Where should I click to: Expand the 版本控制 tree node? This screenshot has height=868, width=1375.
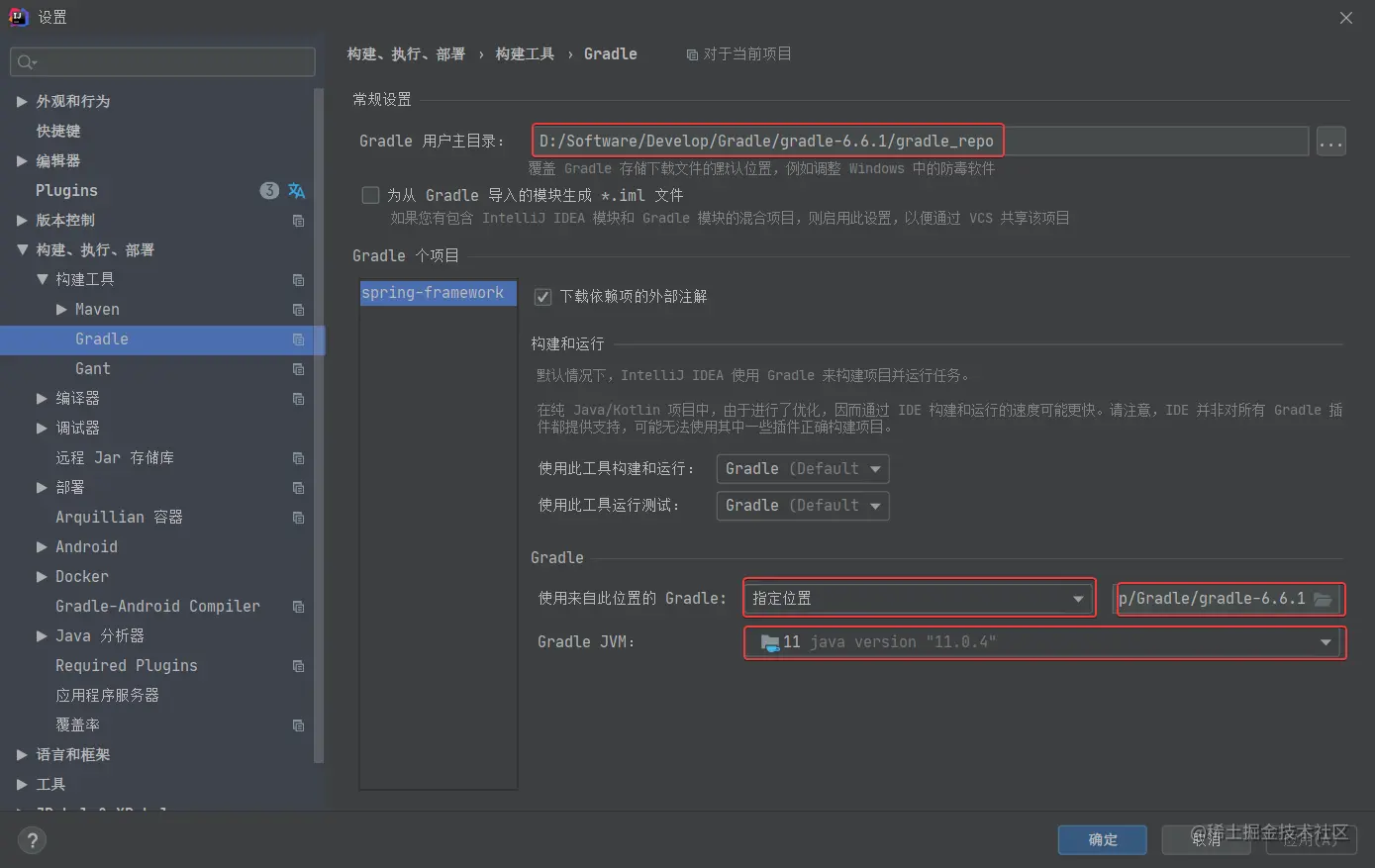click(x=22, y=220)
